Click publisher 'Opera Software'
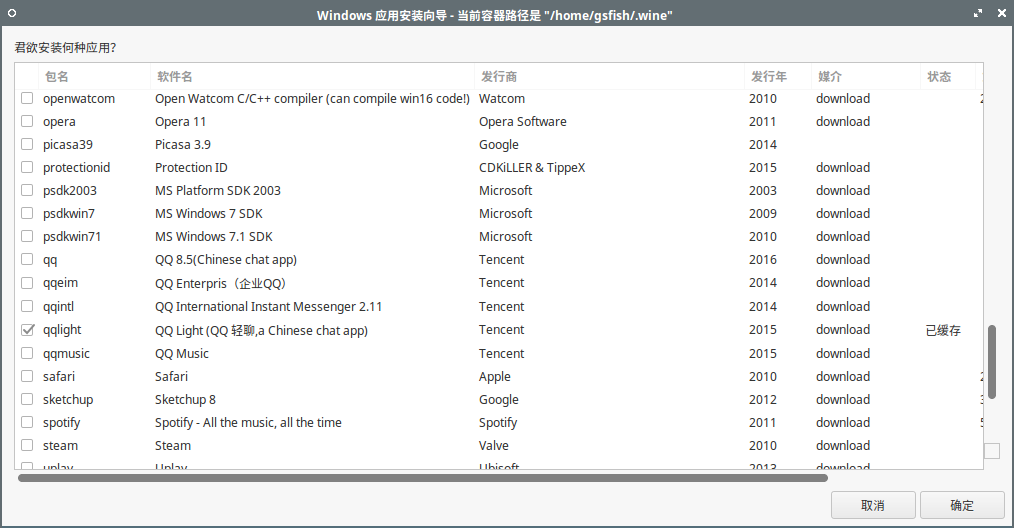Screen dimensions: 1014x528 (523, 121)
